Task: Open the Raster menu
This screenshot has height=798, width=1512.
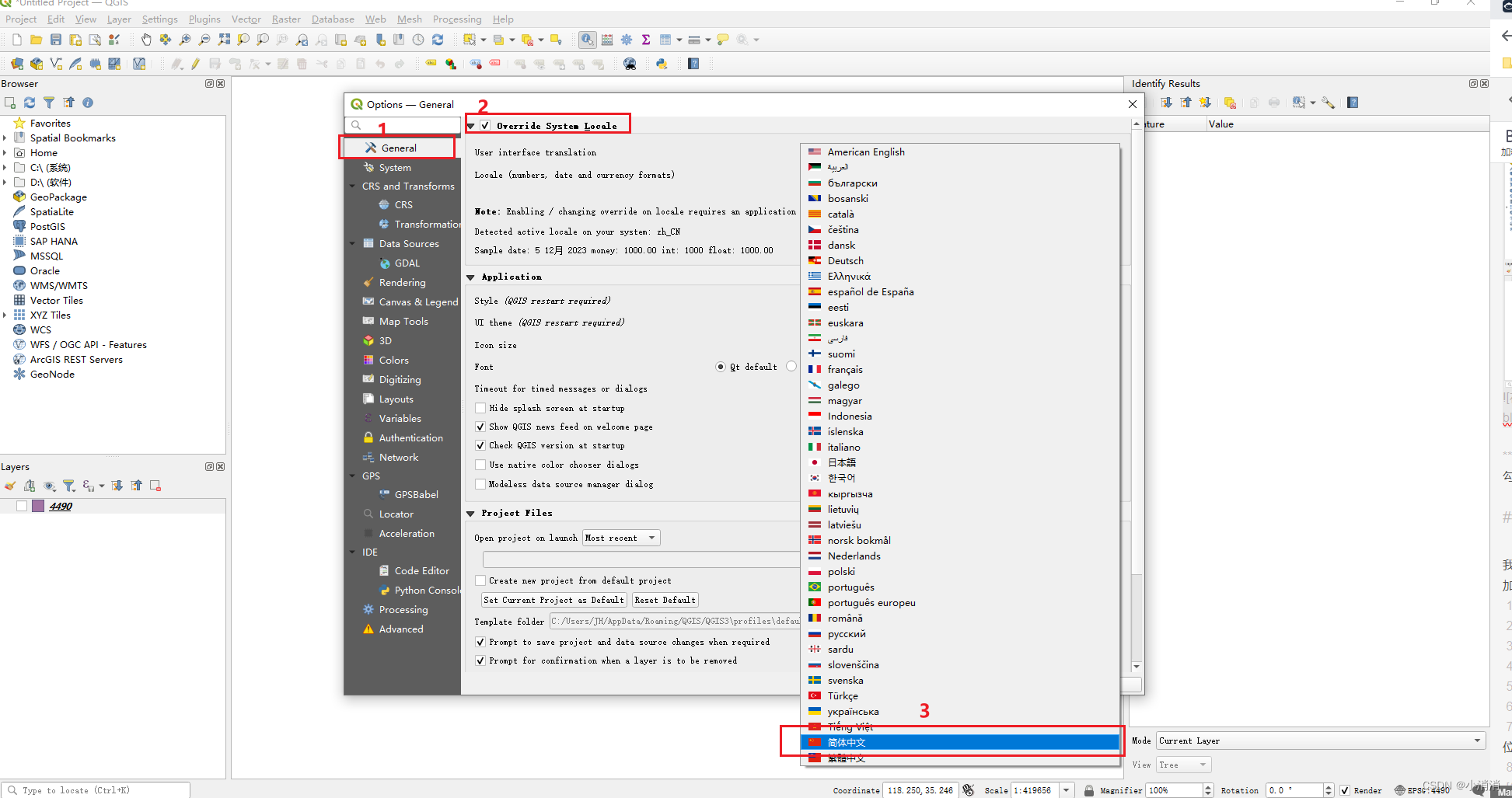Action: [x=286, y=19]
